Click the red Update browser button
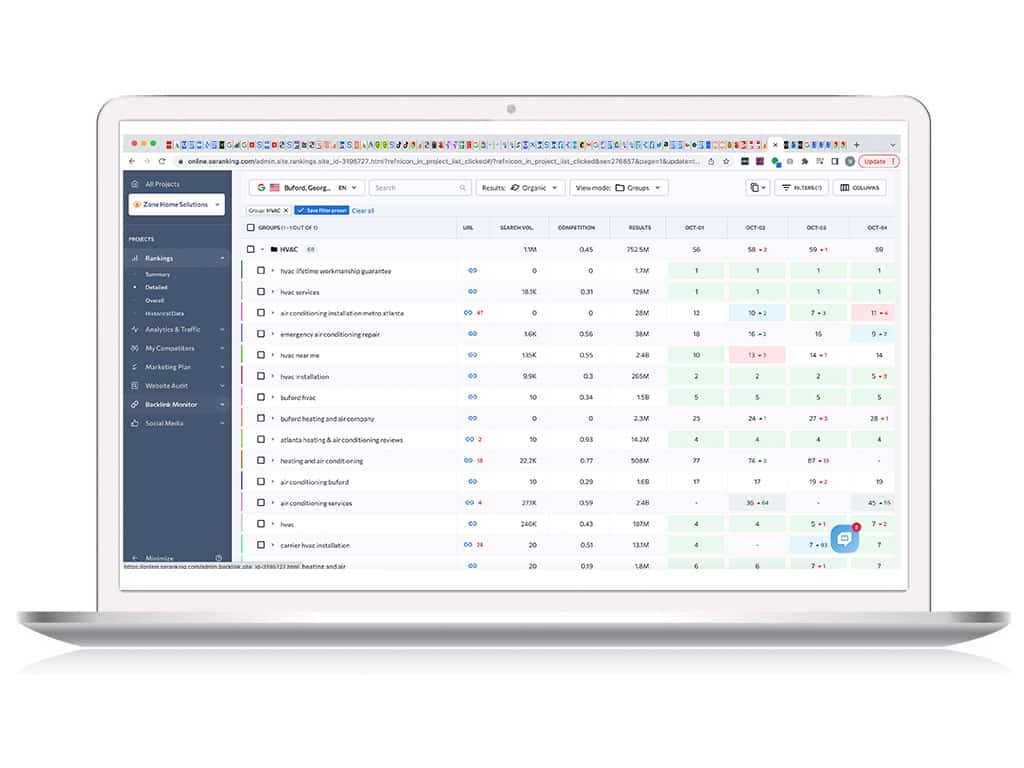 point(878,161)
